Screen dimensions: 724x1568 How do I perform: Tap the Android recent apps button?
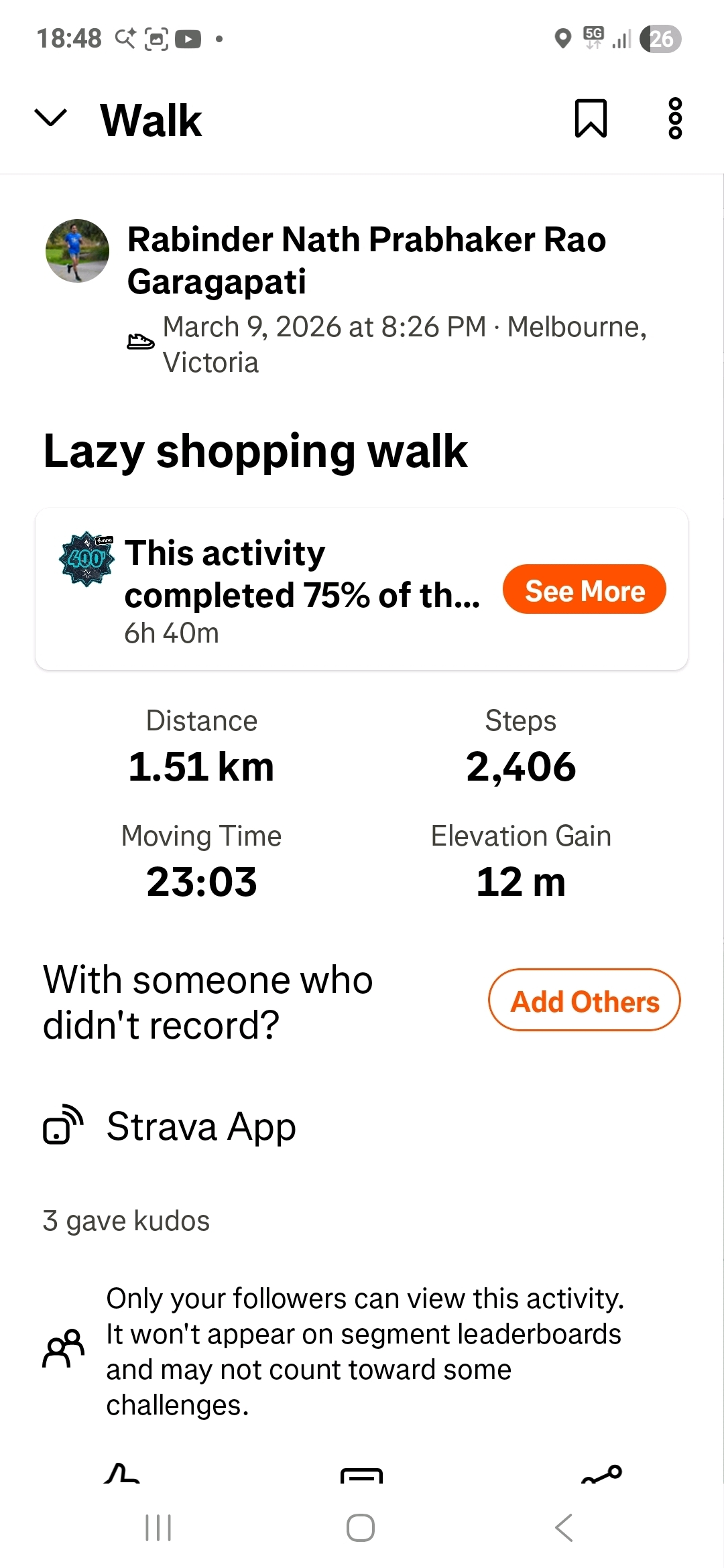159,1528
